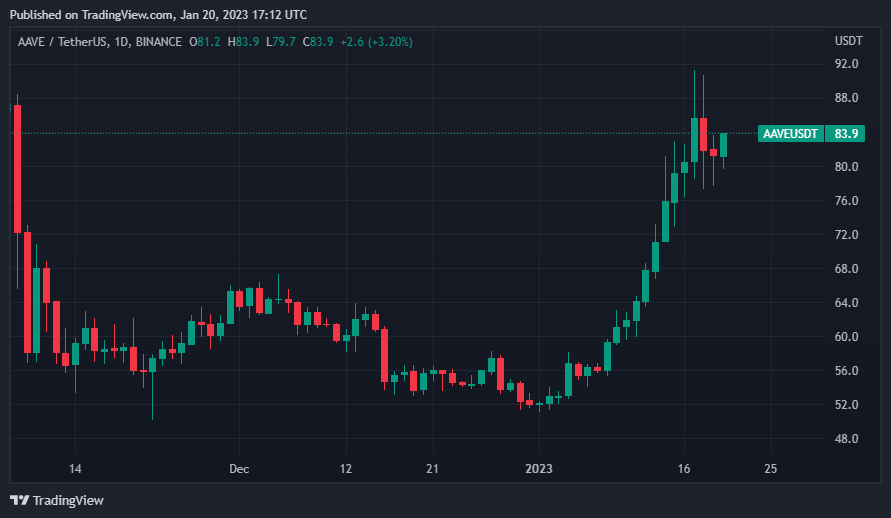Screen dimensions: 891x518
Task: Click the 52.0 price axis label
Action: pyautogui.click(x=846, y=405)
